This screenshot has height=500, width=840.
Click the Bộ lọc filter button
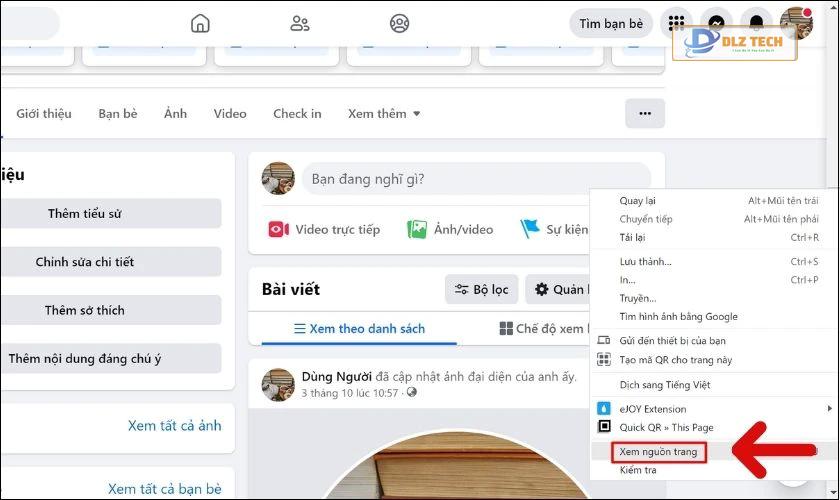[x=482, y=289]
